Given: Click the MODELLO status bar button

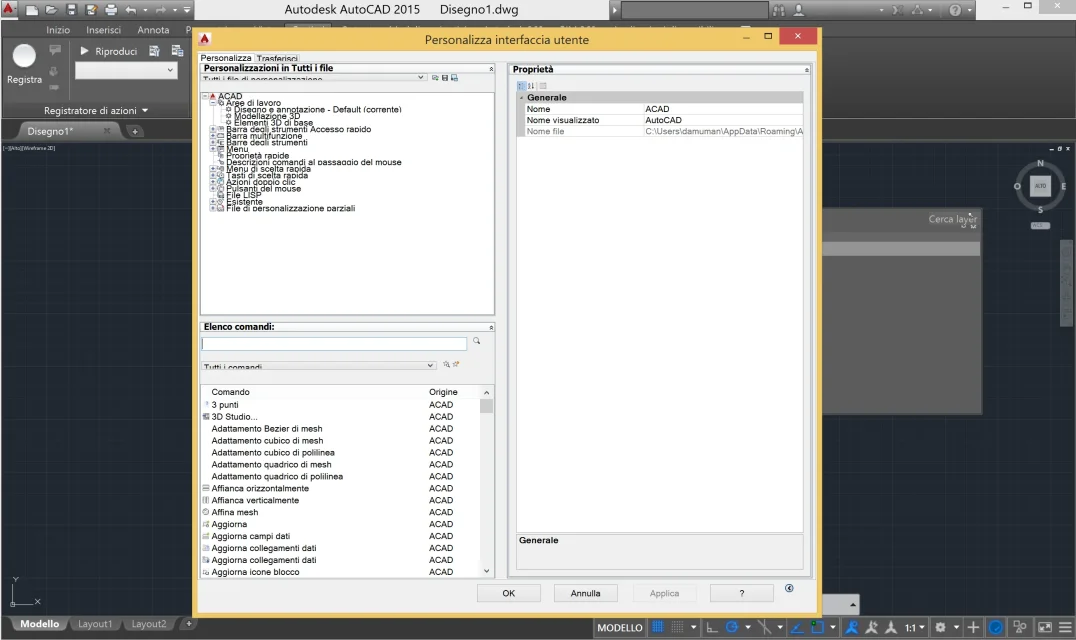Looking at the screenshot, I should (620, 628).
